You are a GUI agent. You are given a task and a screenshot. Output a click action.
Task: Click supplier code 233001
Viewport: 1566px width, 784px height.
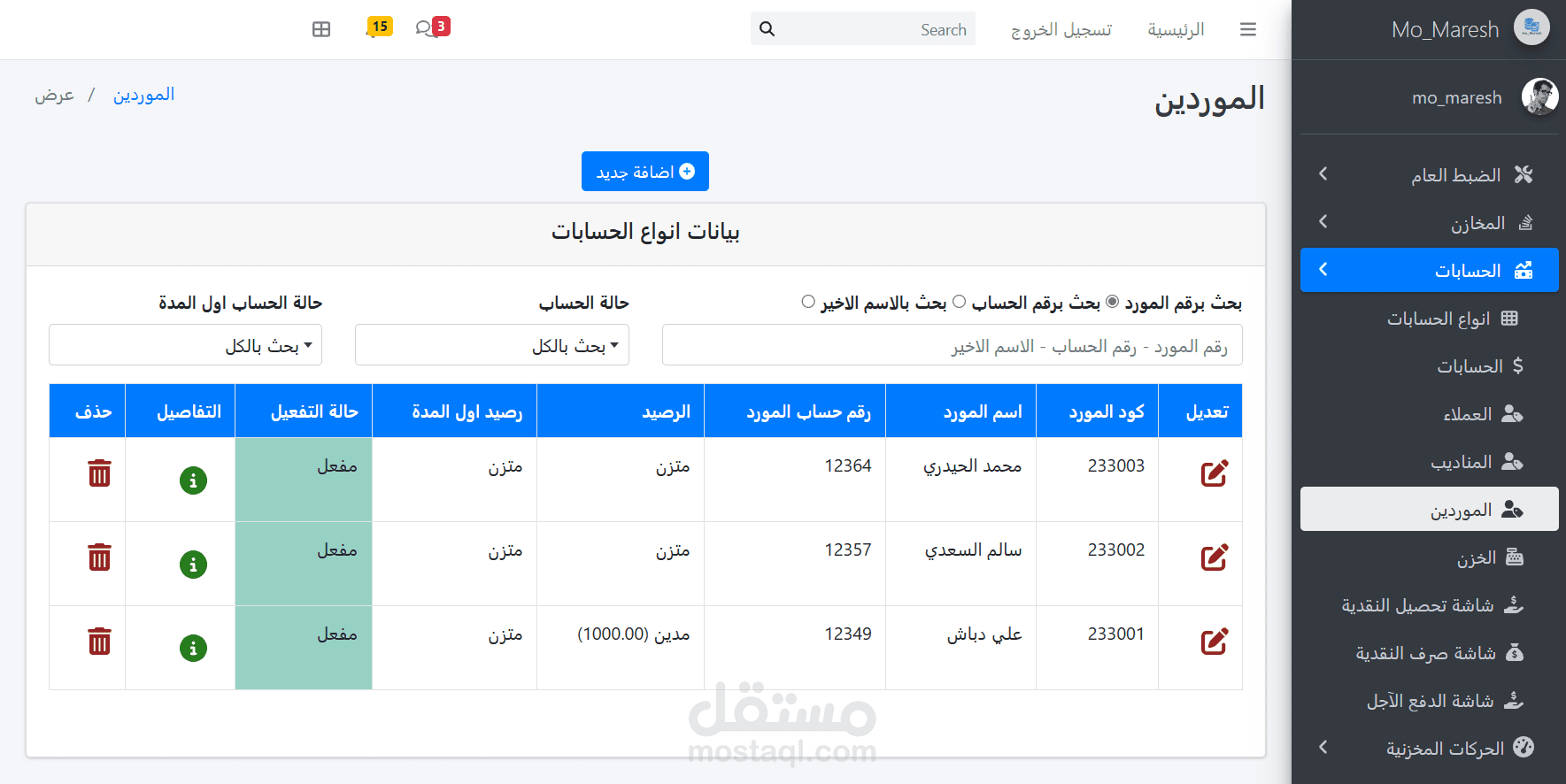1116,634
